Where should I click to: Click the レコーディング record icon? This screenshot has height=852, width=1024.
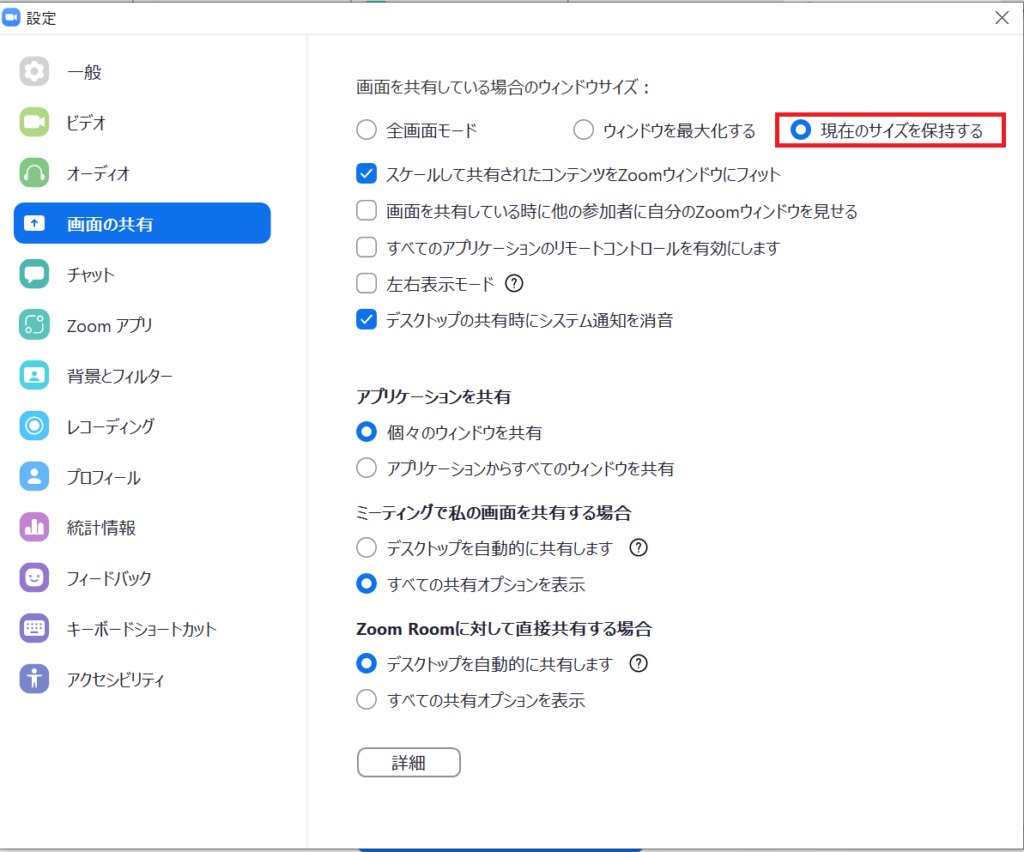pos(35,427)
